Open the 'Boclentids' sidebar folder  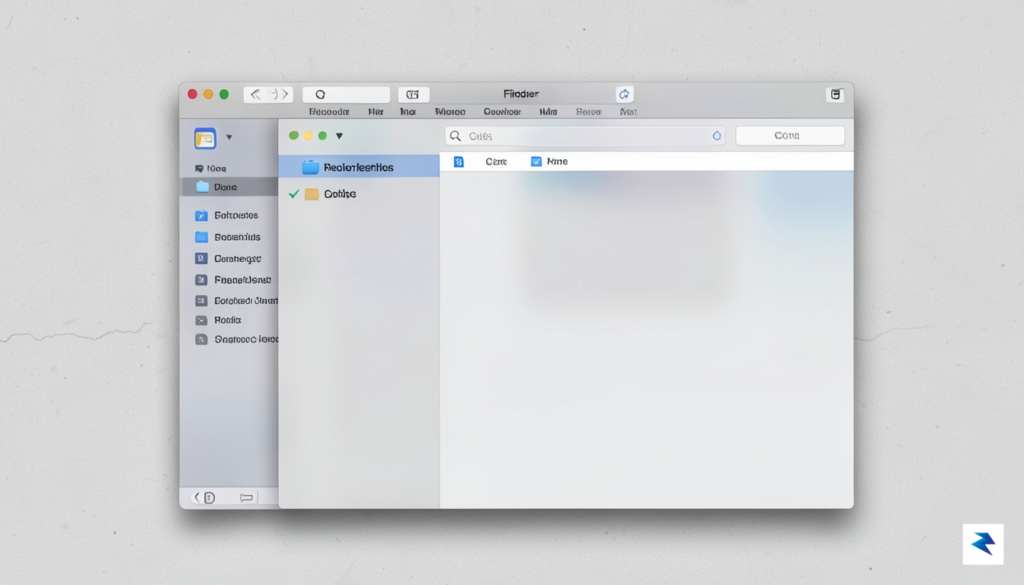coord(229,237)
